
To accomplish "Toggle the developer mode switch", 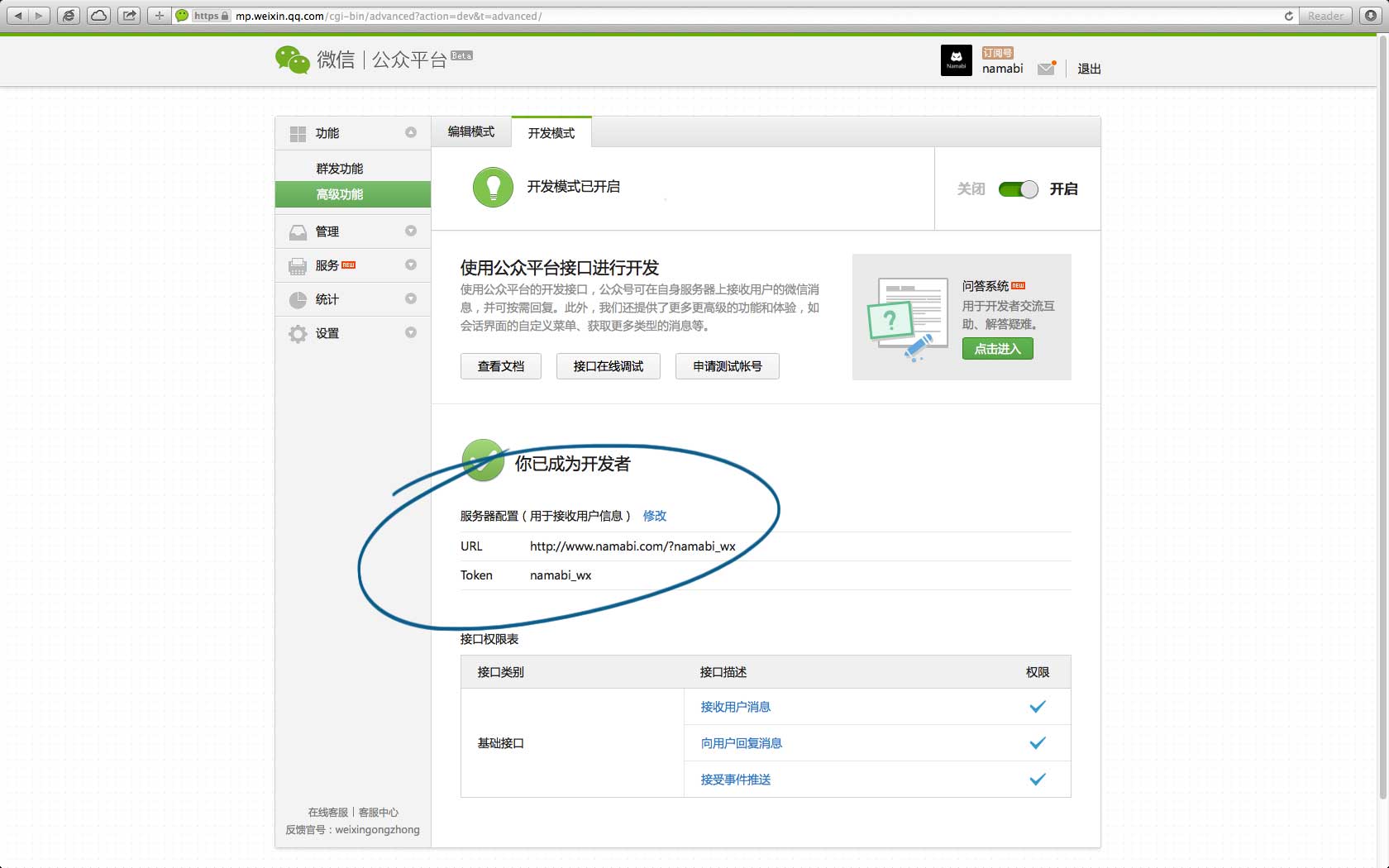I will (1018, 189).
